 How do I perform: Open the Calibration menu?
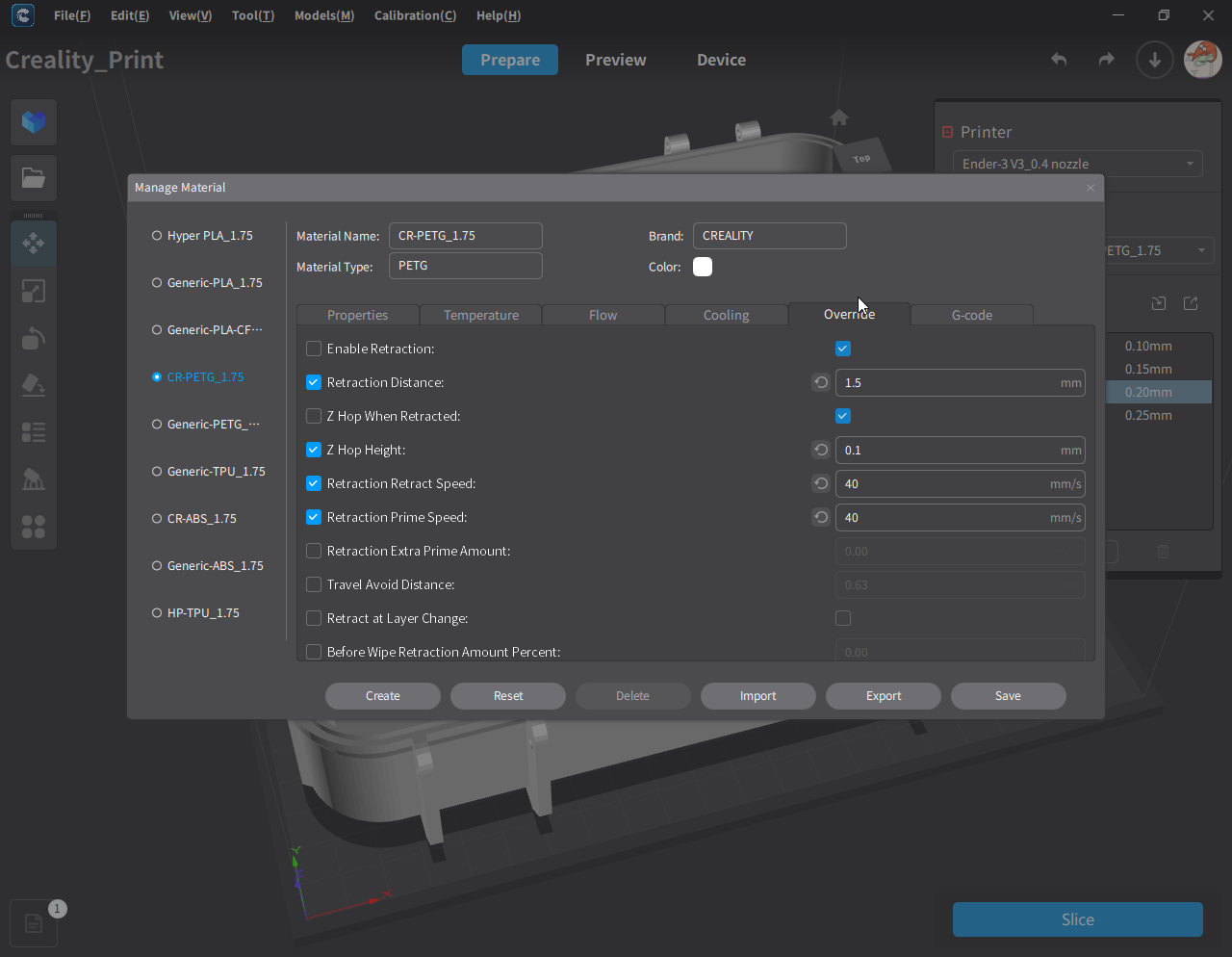[415, 15]
